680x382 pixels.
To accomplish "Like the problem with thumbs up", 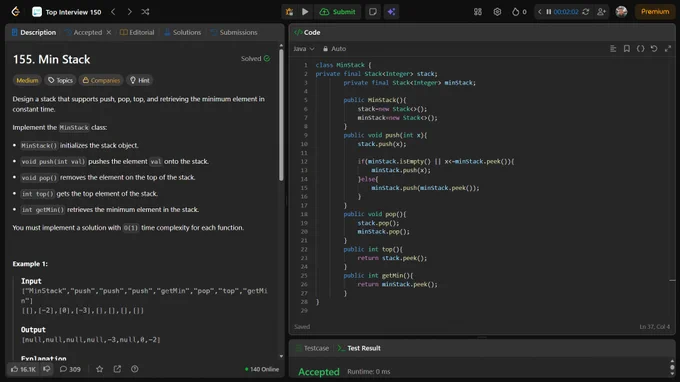I will coord(23,369).
